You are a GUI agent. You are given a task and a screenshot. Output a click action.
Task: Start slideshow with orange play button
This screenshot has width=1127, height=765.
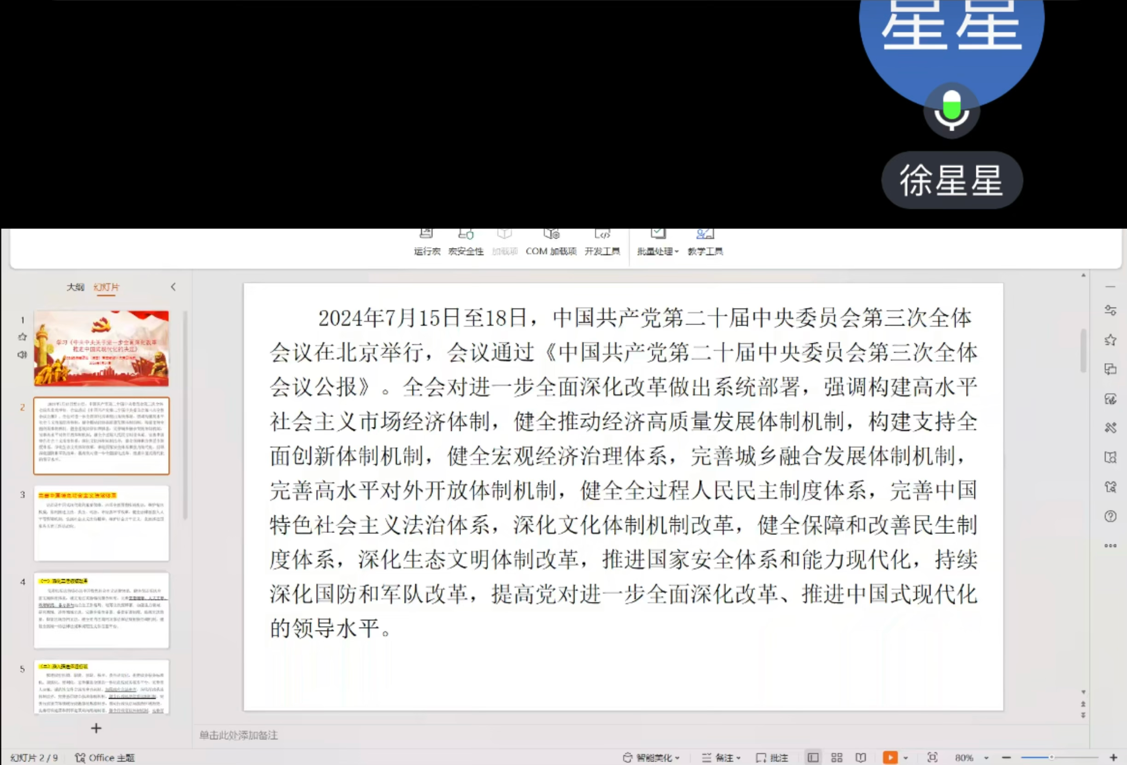[x=889, y=758]
